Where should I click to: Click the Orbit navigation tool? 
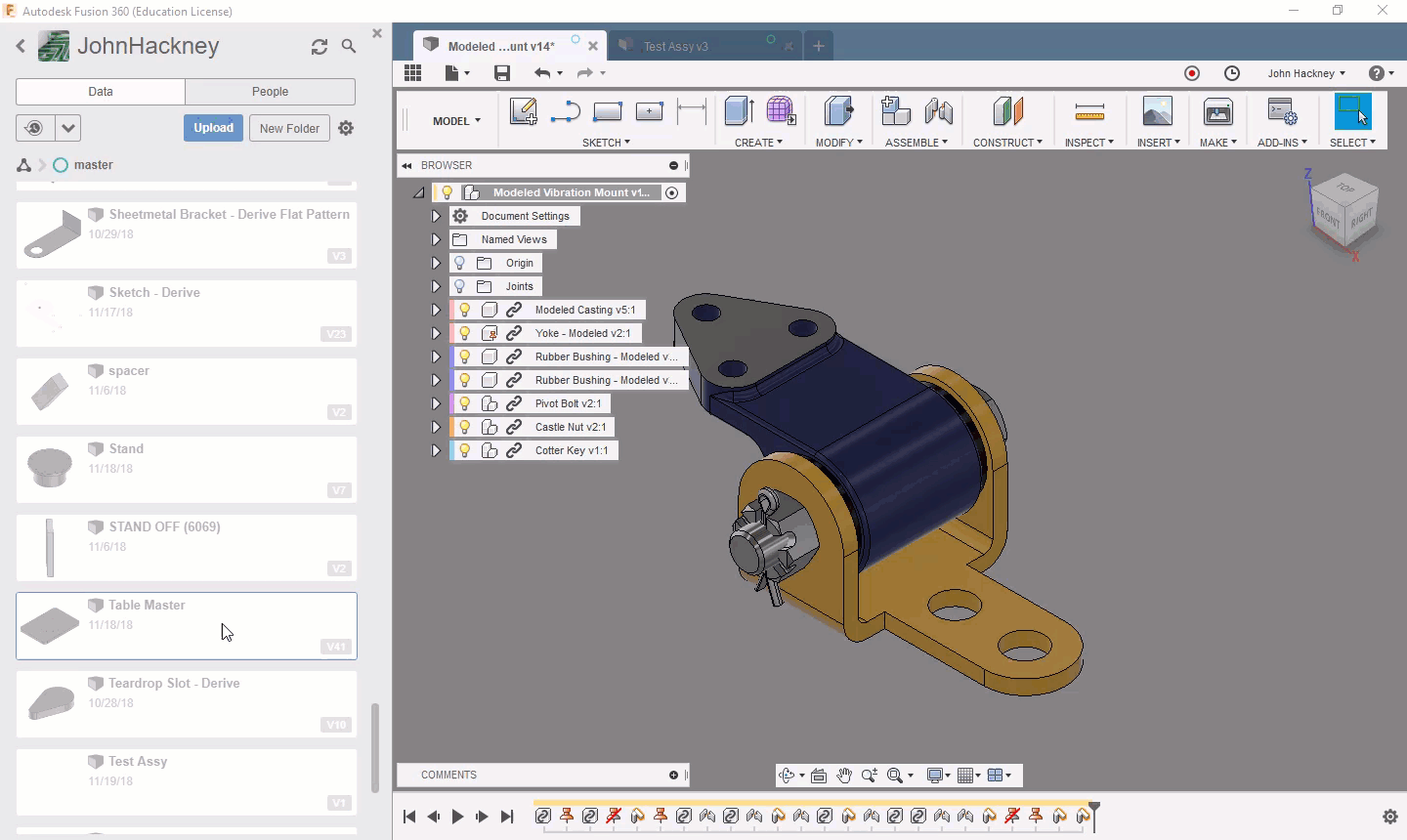click(786, 776)
